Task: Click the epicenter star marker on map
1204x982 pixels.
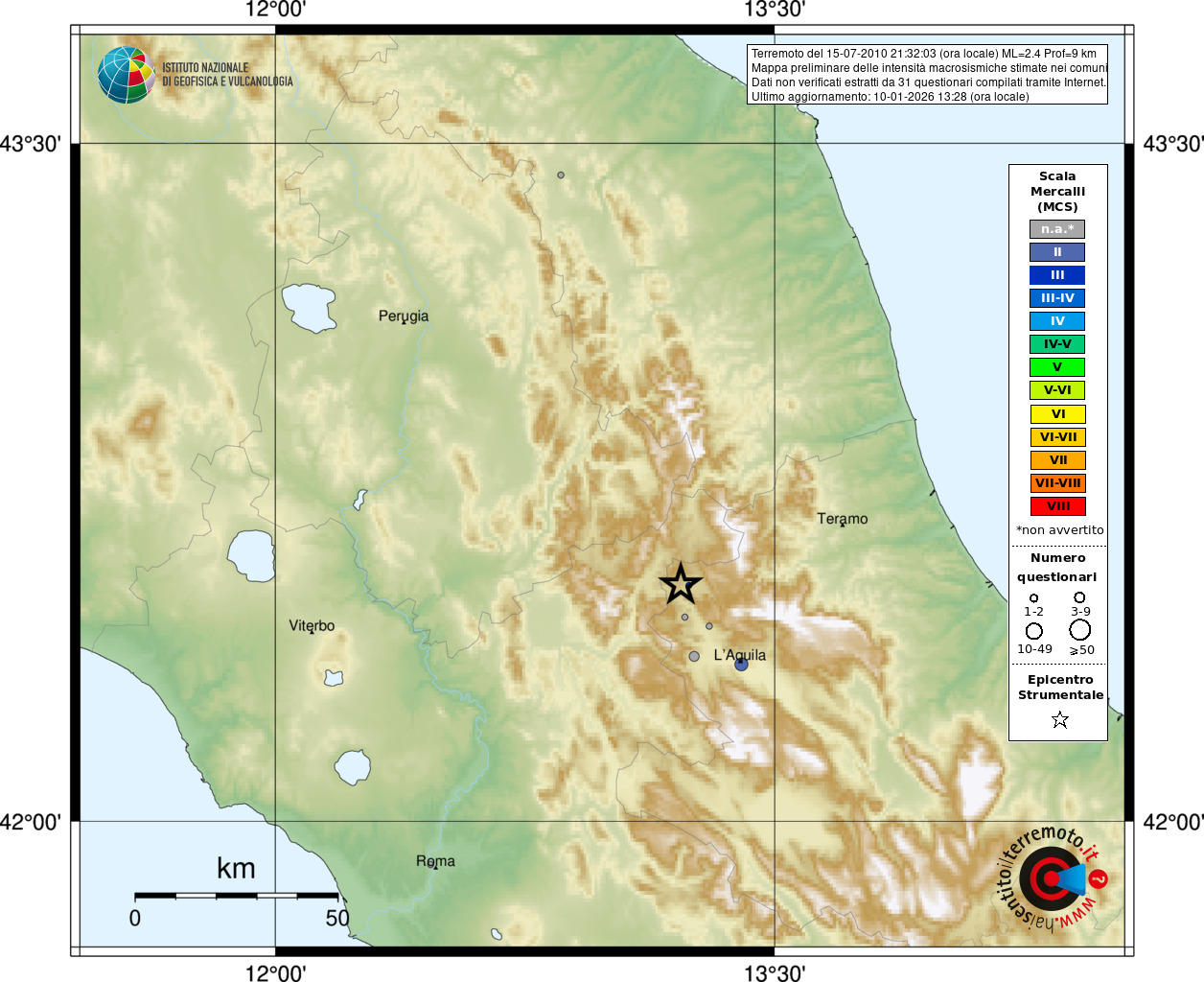Action: click(681, 584)
